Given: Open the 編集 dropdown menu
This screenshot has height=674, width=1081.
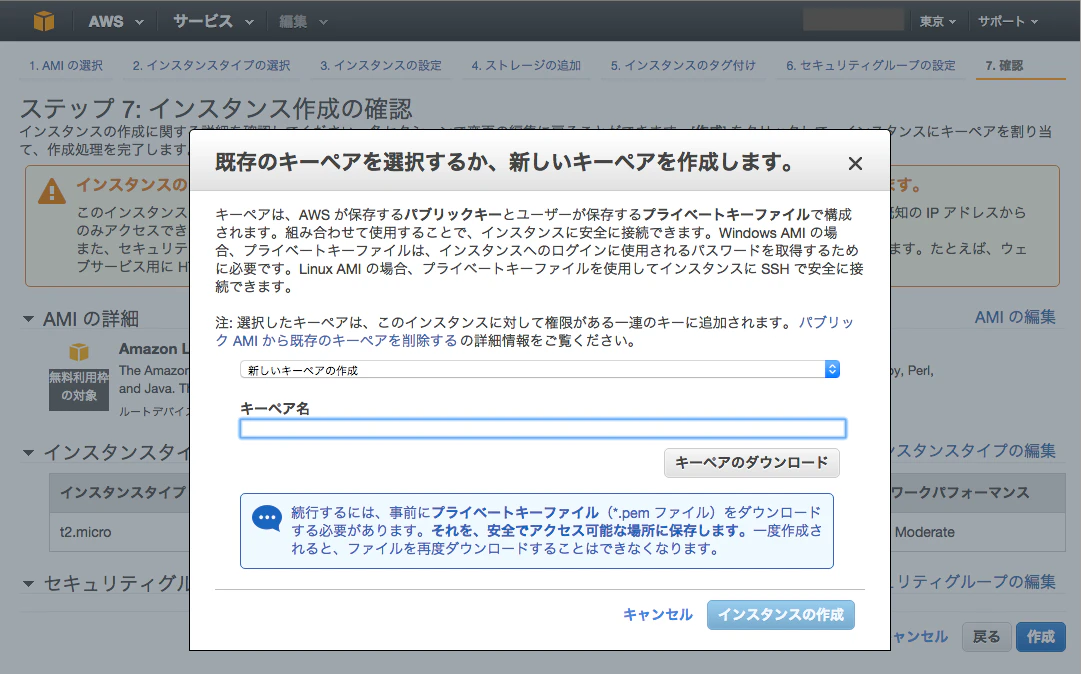Looking at the screenshot, I should pyautogui.click(x=303, y=22).
